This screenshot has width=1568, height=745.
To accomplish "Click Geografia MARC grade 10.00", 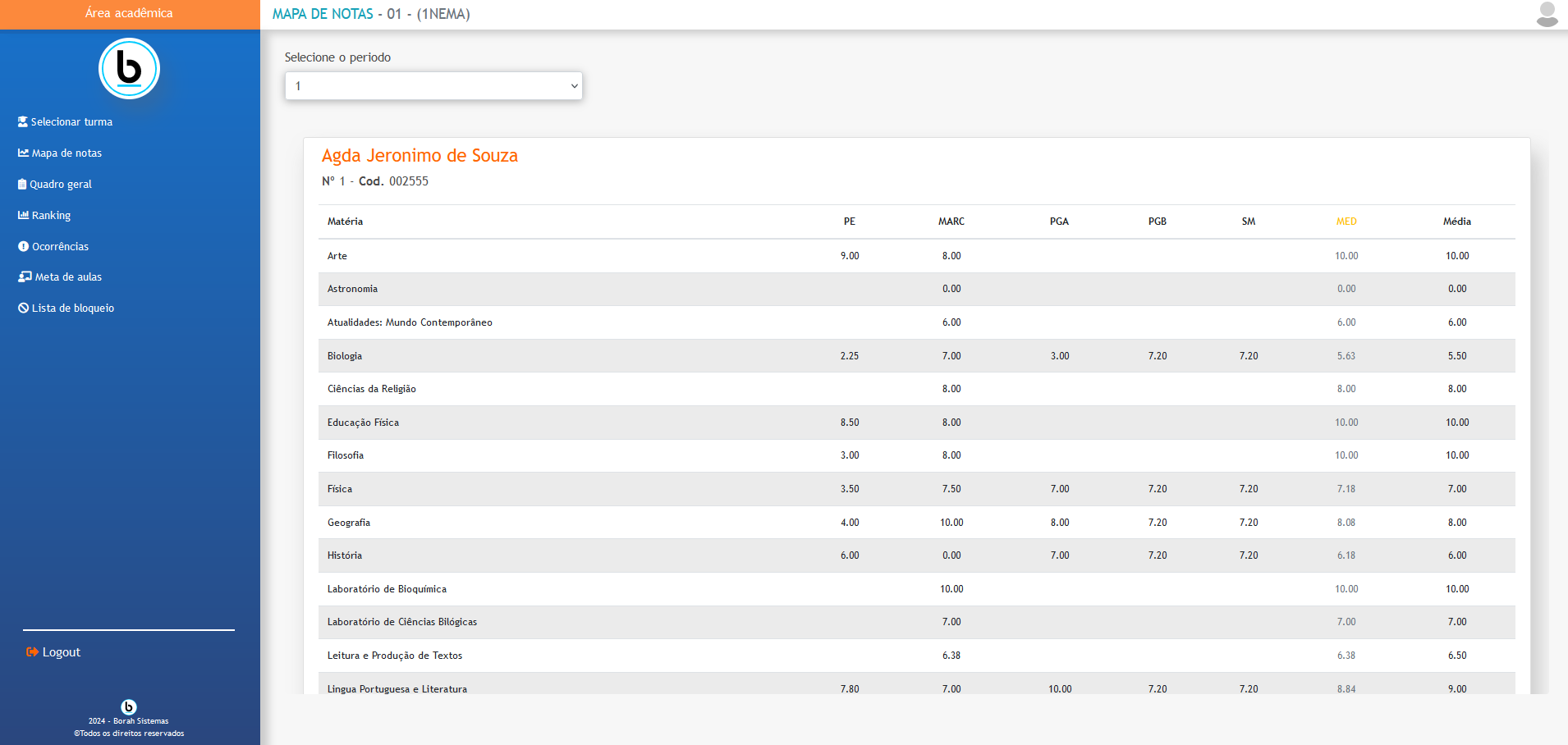I will pos(951,523).
